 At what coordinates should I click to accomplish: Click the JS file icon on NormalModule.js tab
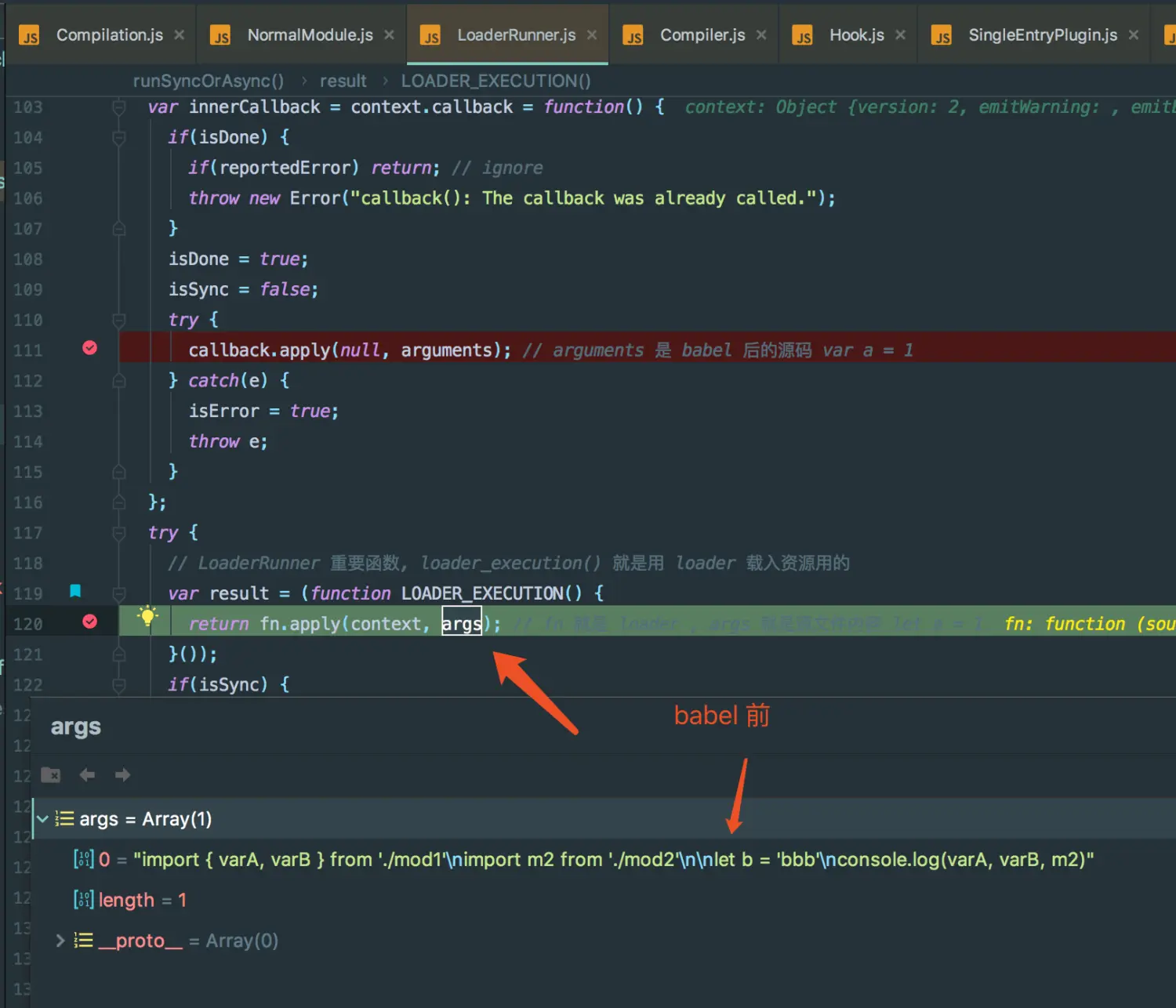point(220,36)
